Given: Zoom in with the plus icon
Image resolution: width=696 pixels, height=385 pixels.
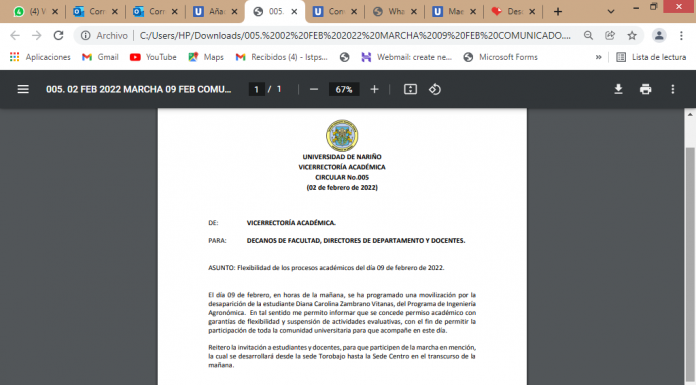Looking at the screenshot, I should 374,89.
